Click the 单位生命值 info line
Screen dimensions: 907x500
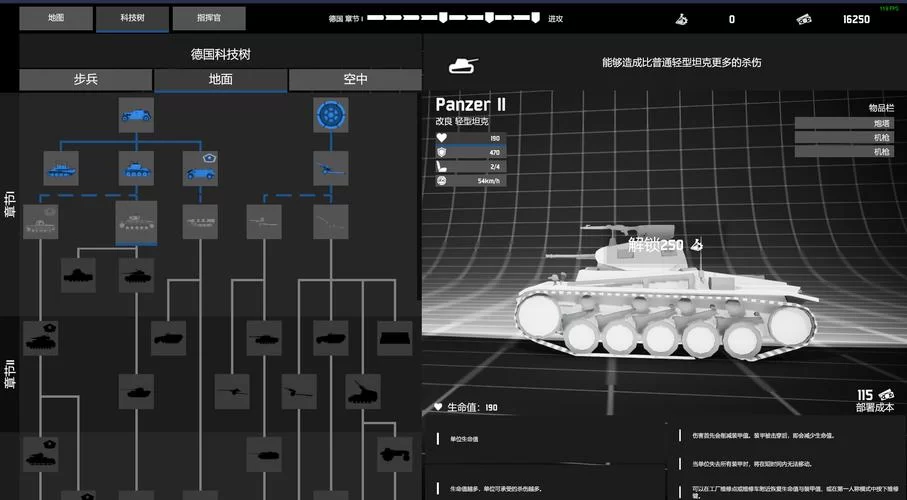click(x=464, y=439)
